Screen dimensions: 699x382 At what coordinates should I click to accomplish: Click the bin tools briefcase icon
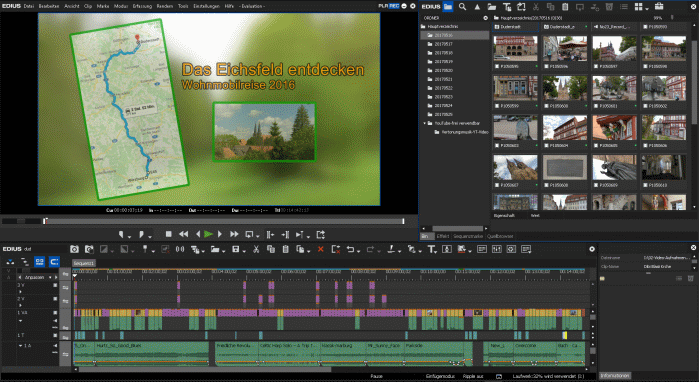[659, 6]
